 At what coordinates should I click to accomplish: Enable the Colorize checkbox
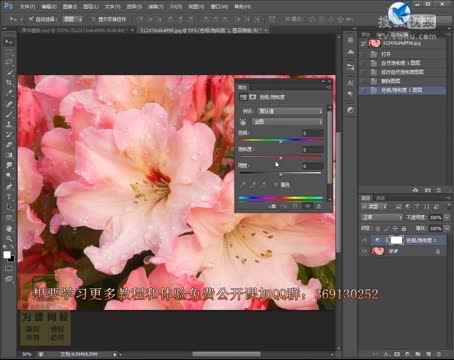click(275, 184)
